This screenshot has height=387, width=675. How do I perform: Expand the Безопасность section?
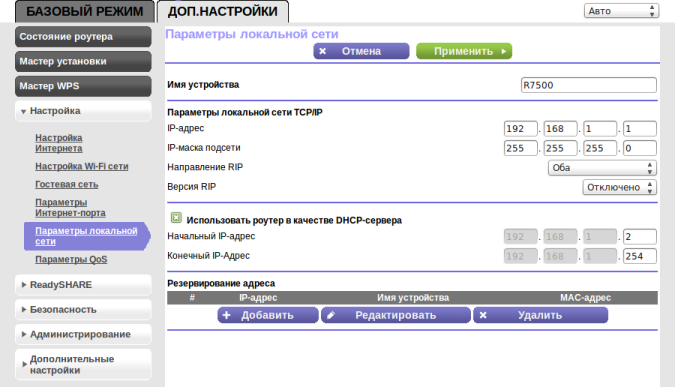83,310
